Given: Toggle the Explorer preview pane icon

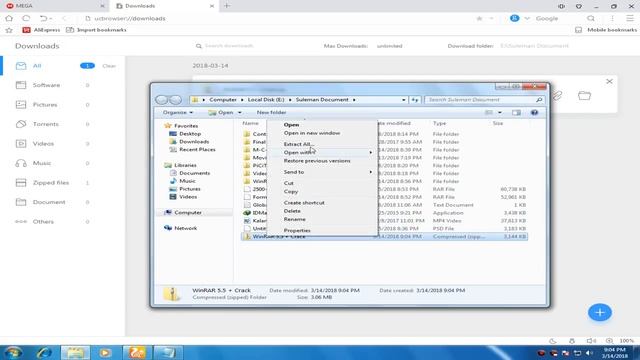Looking at the screenshot, I should click(516, 113).
